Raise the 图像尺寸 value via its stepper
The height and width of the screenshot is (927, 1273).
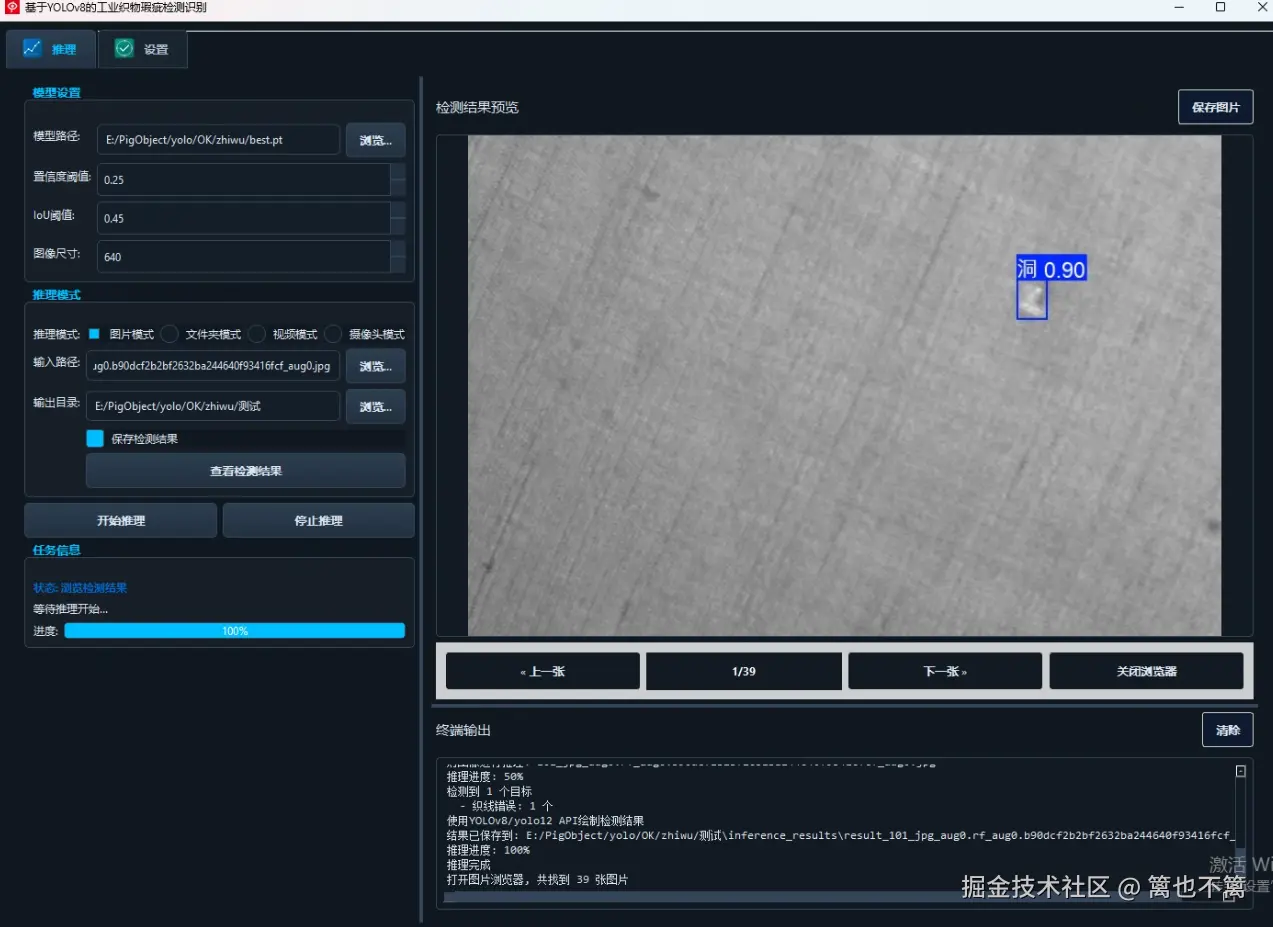398,251
